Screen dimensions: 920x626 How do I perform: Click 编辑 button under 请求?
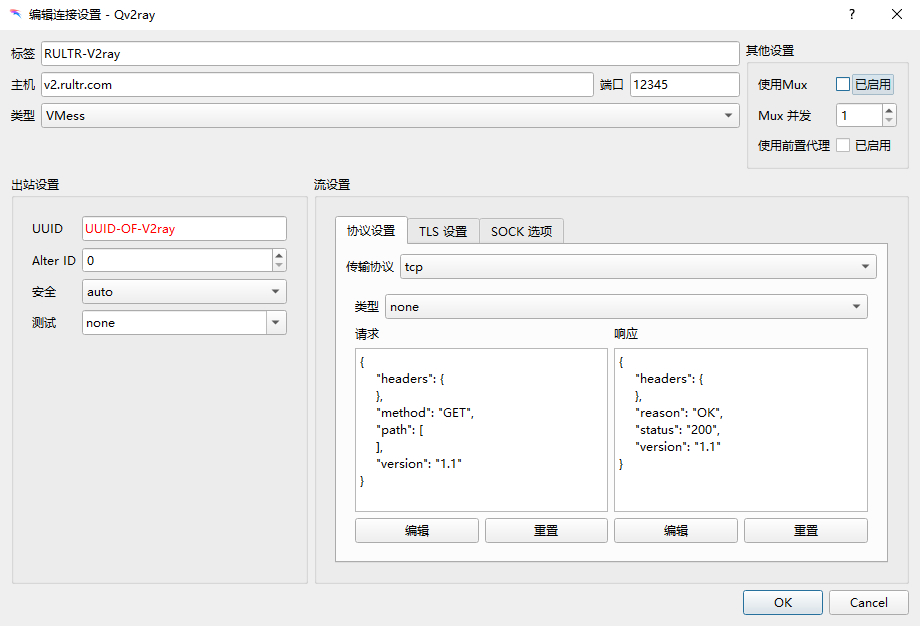click(x=417, y=531)
